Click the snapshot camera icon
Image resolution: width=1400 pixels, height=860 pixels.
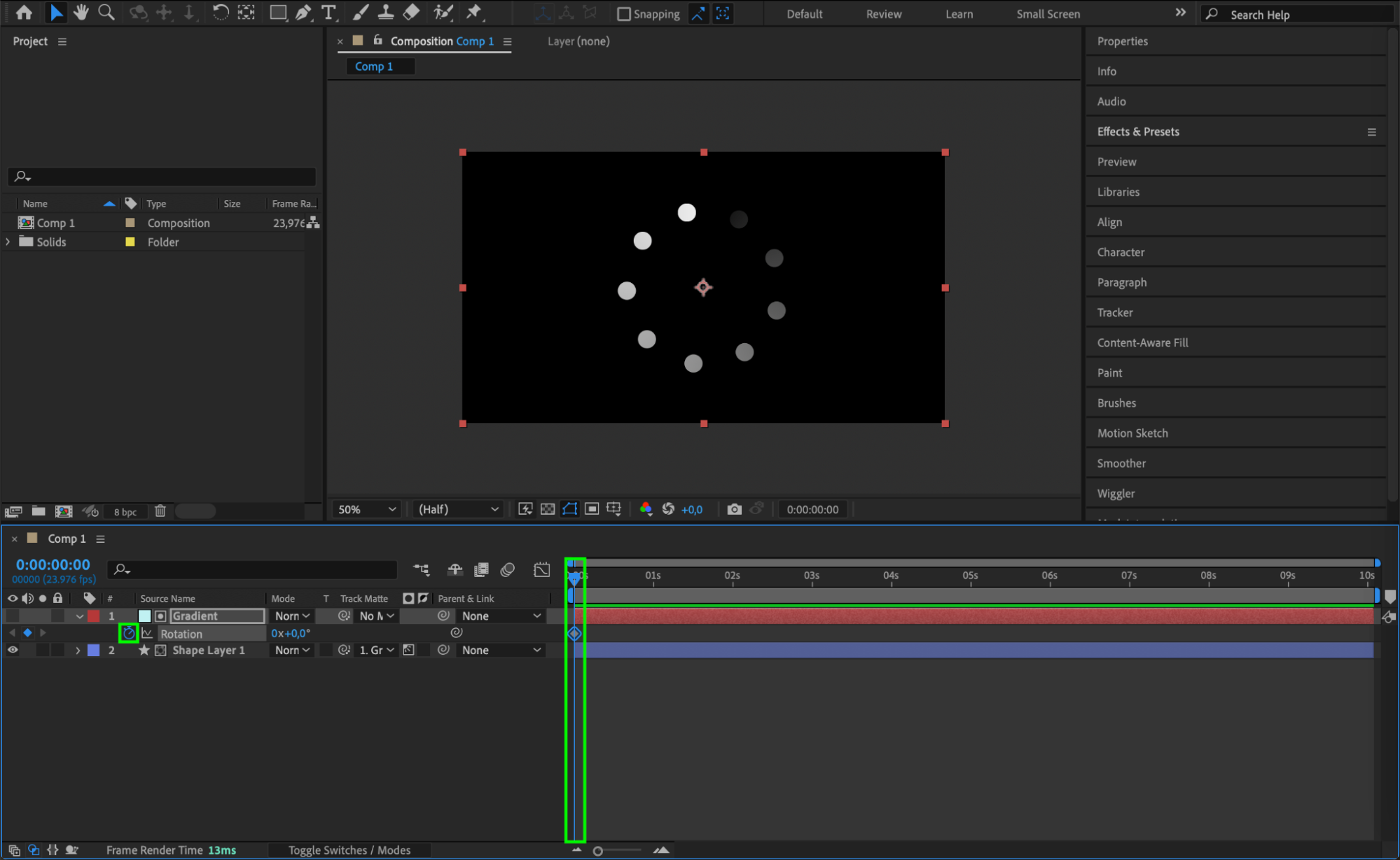pos(734,509)
